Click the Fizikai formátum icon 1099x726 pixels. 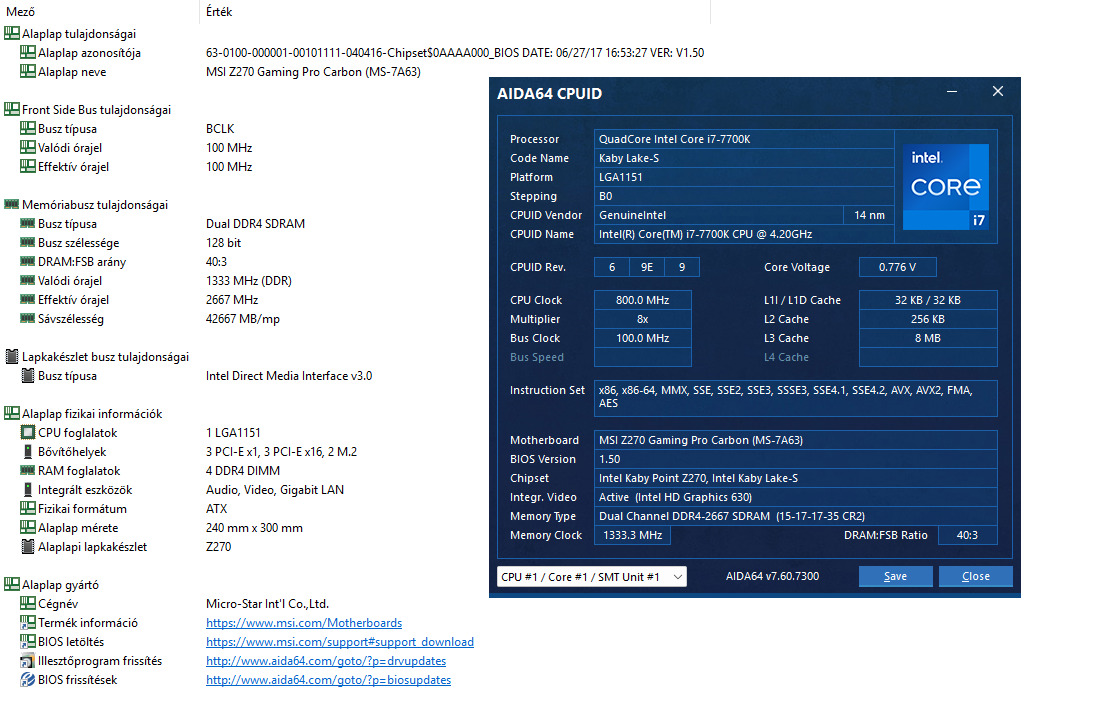[27, 508]
